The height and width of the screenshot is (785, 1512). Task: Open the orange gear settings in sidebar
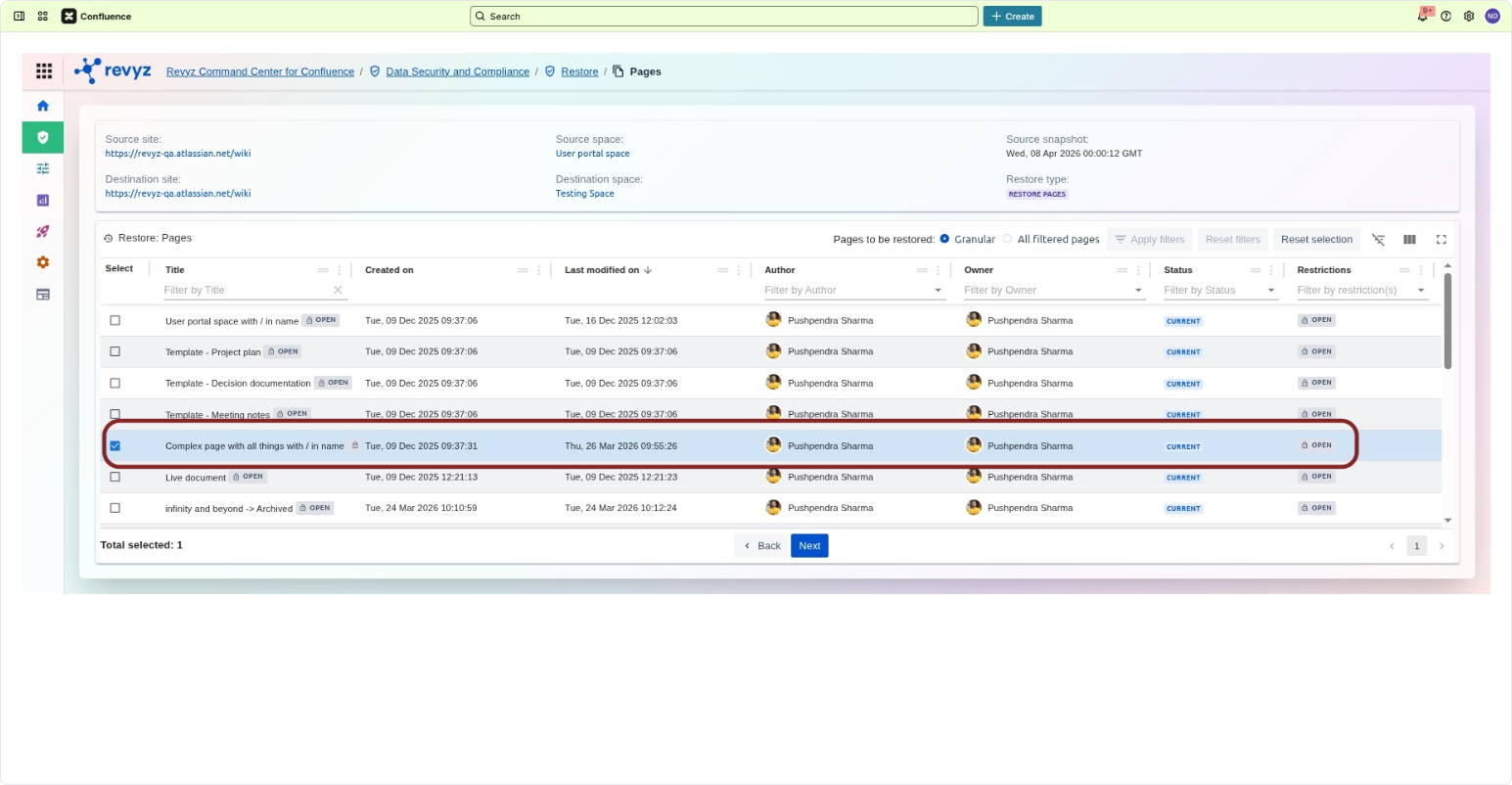click(x=43, y=263)
